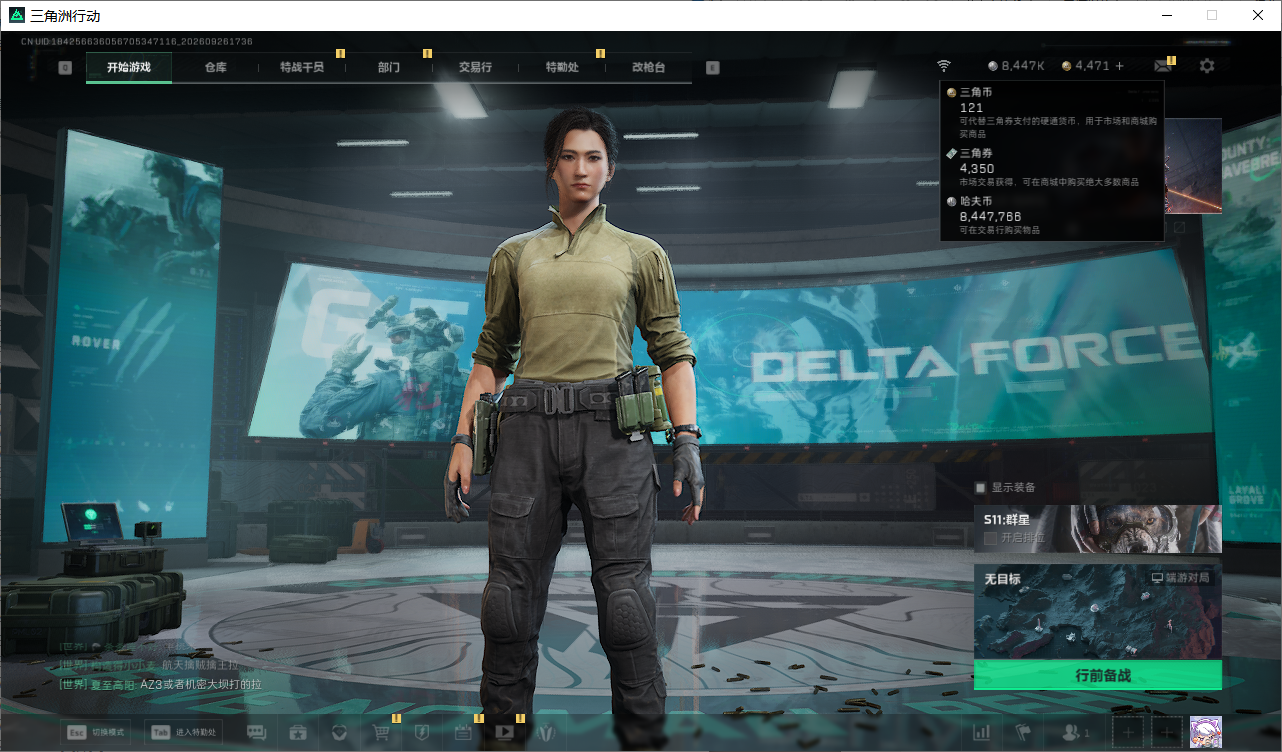The height and width of the screenshot is (752, 1282).
Task: Click the 4,471 三角币 balance
Action: click(x=1086, y=66)
